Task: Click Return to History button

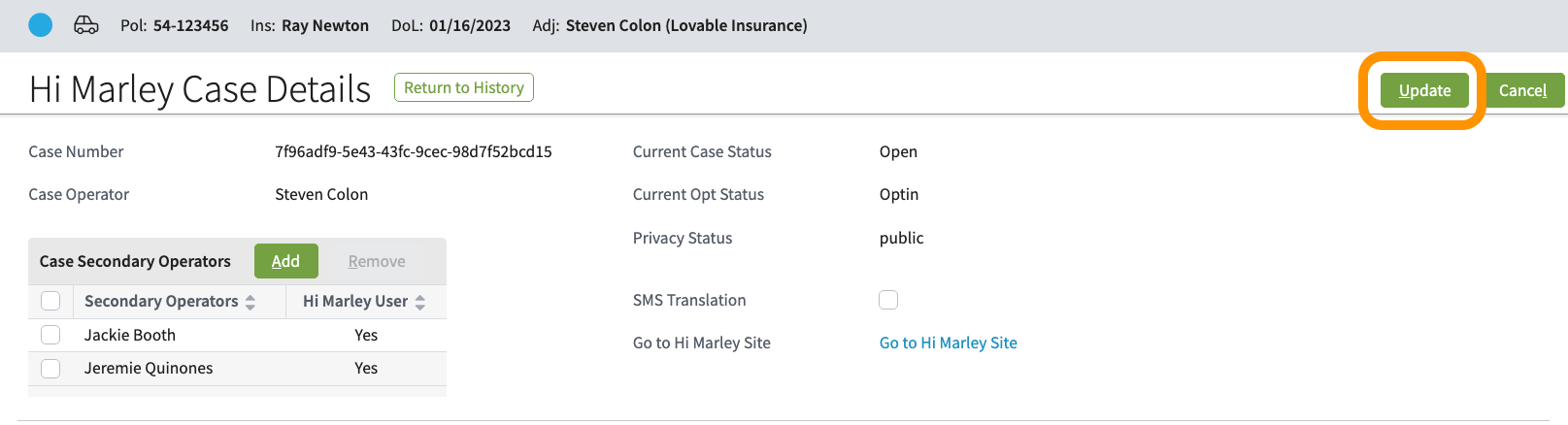Action: tap(463, 87)
